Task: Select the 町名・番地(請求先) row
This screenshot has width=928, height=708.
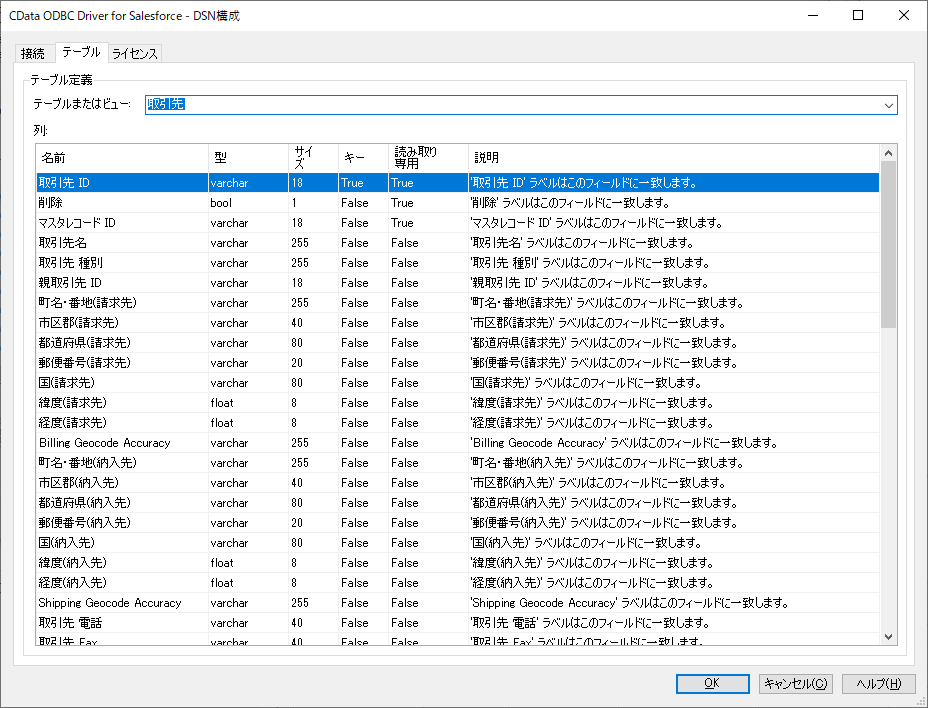Action: pos(457,303)
